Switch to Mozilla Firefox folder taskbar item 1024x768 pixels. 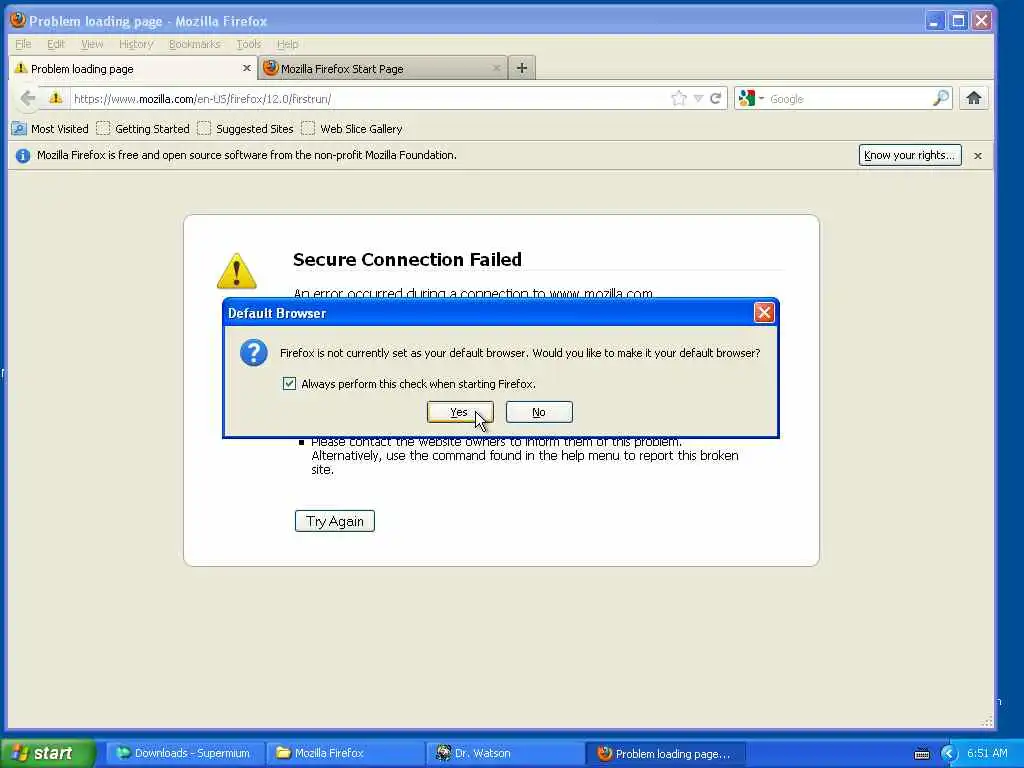tap(345, 753)
